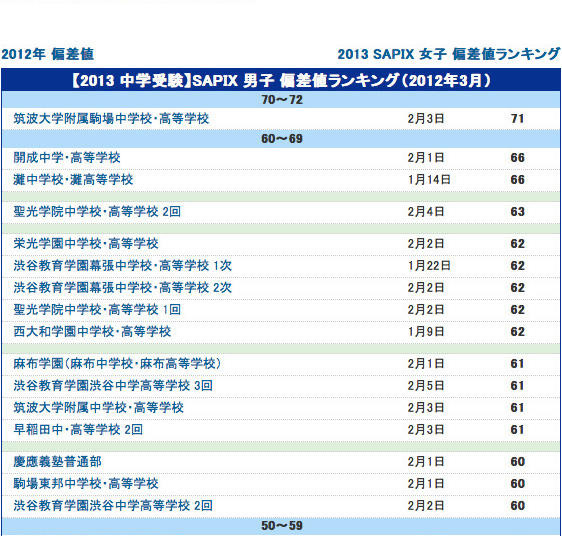Click score 61 in 筑波大学附属中学校 row
562x536 pixels.
click(518, 408)
